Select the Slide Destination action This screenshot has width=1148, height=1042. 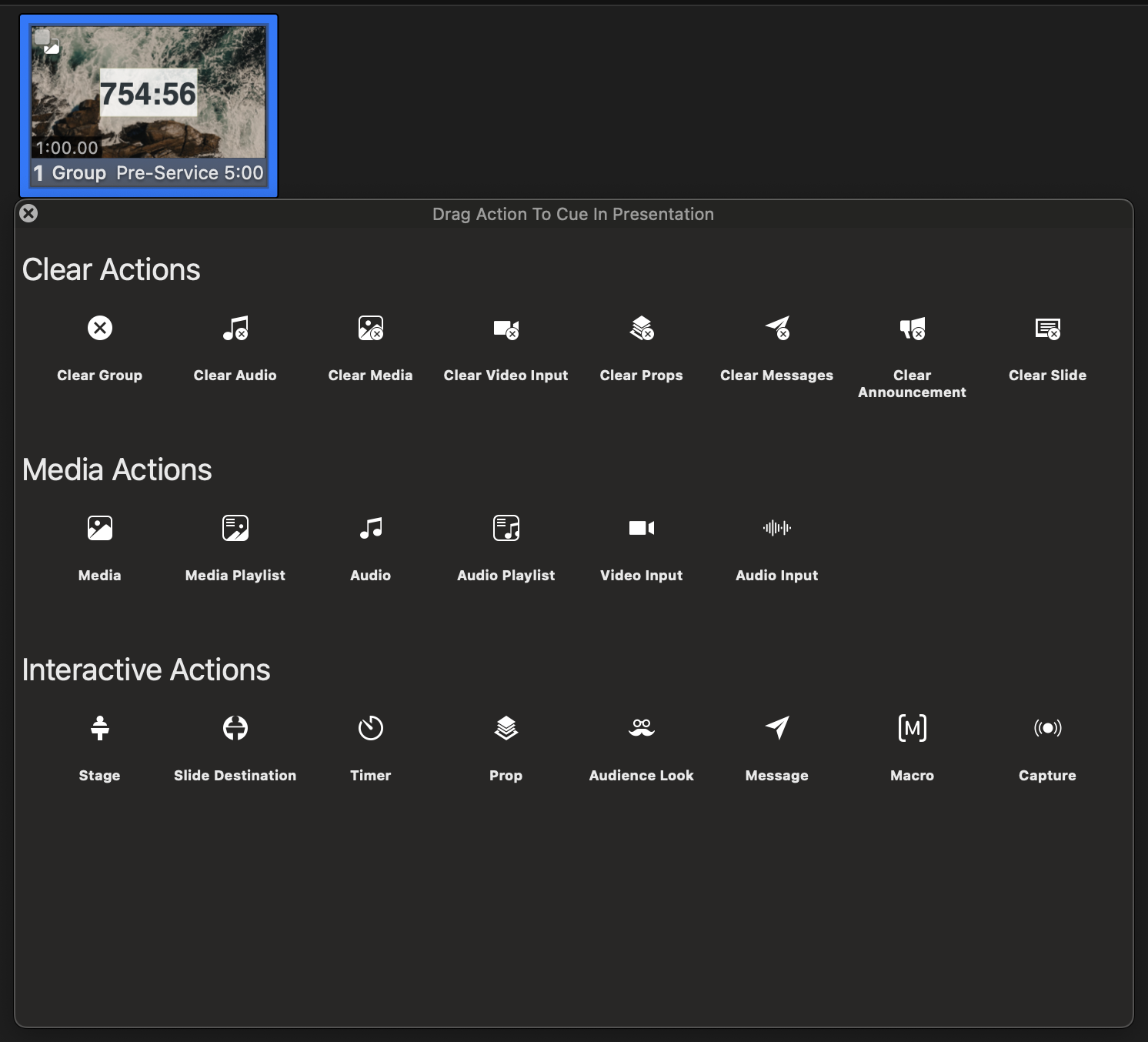pyautogui.click(x=235, y=728)
